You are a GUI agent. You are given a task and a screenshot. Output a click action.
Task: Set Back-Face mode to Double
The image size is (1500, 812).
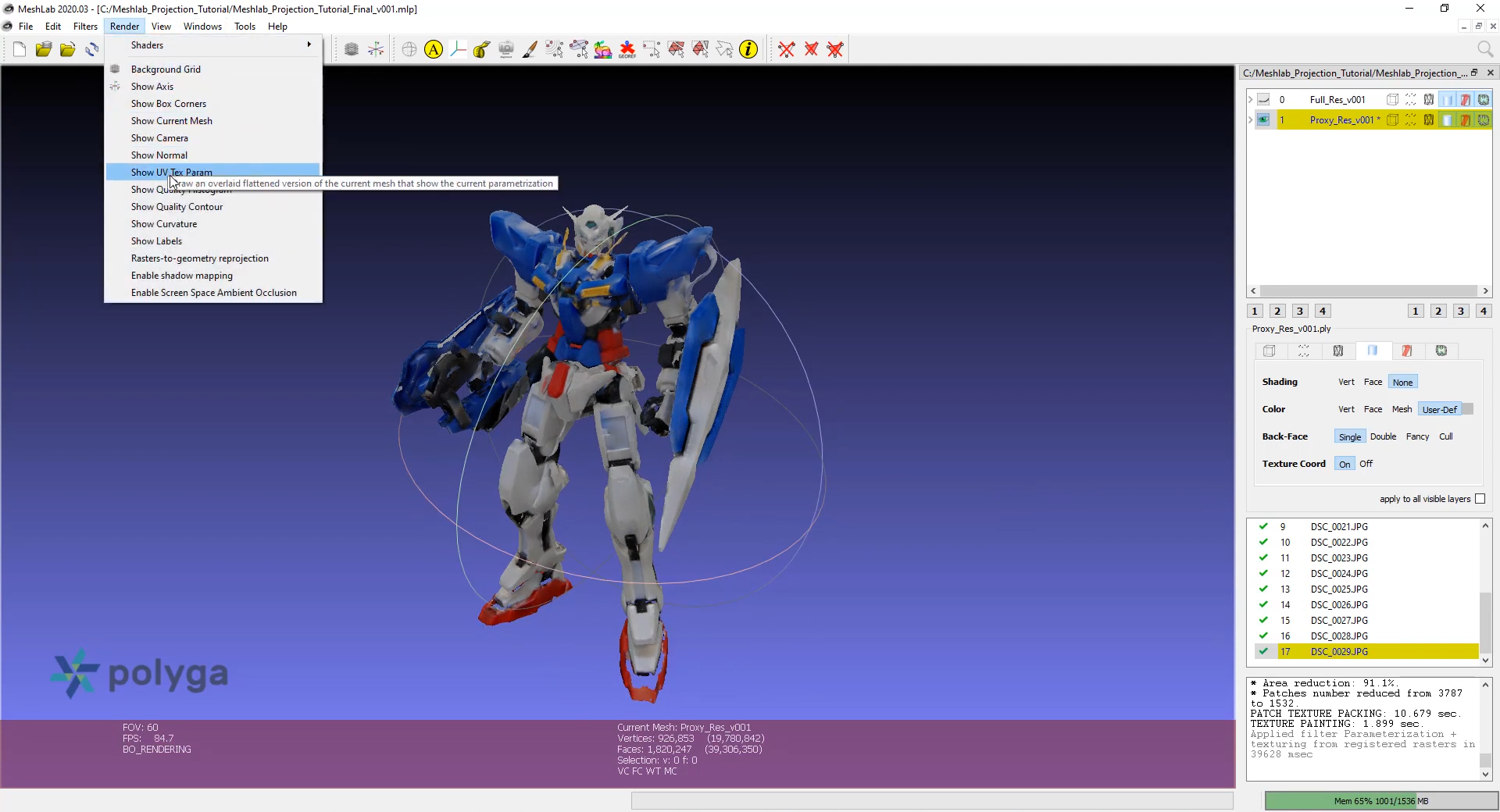pos(1383,436)
